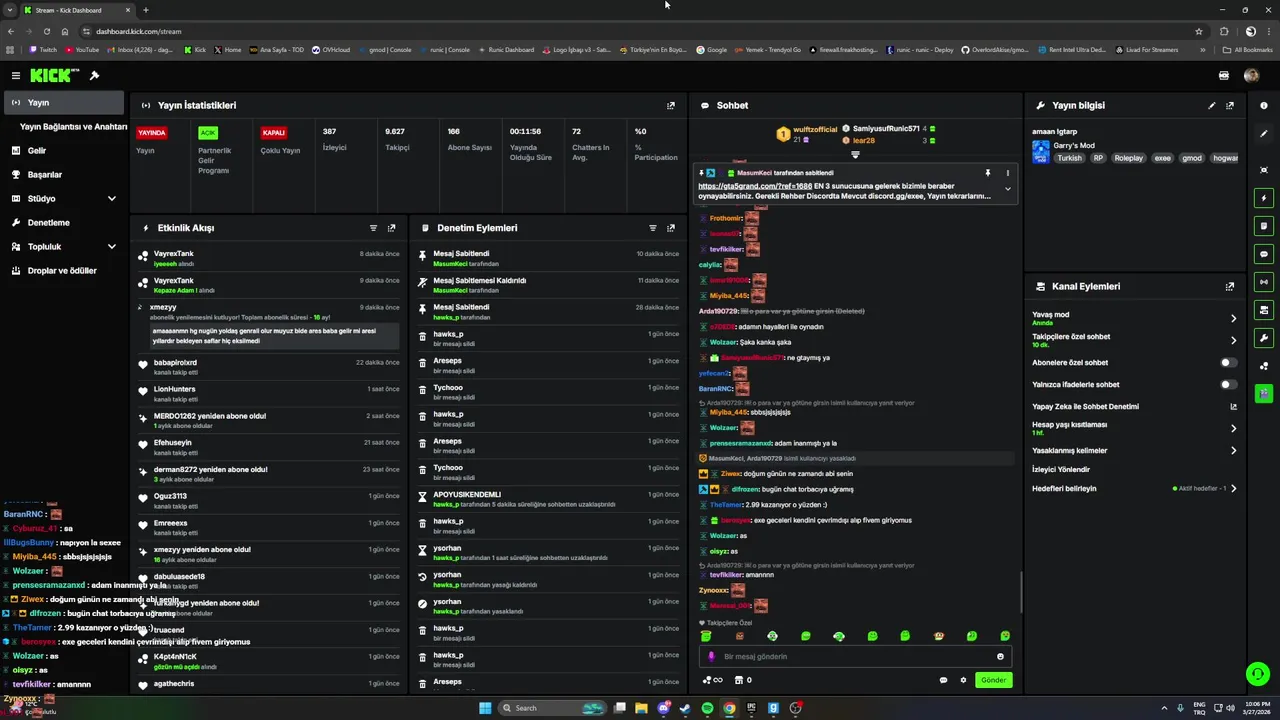The height and width of the screenshot is (720, 1280).
Task: Expand the Topluluk sidebar section
Action: click(x=112, y=247)
